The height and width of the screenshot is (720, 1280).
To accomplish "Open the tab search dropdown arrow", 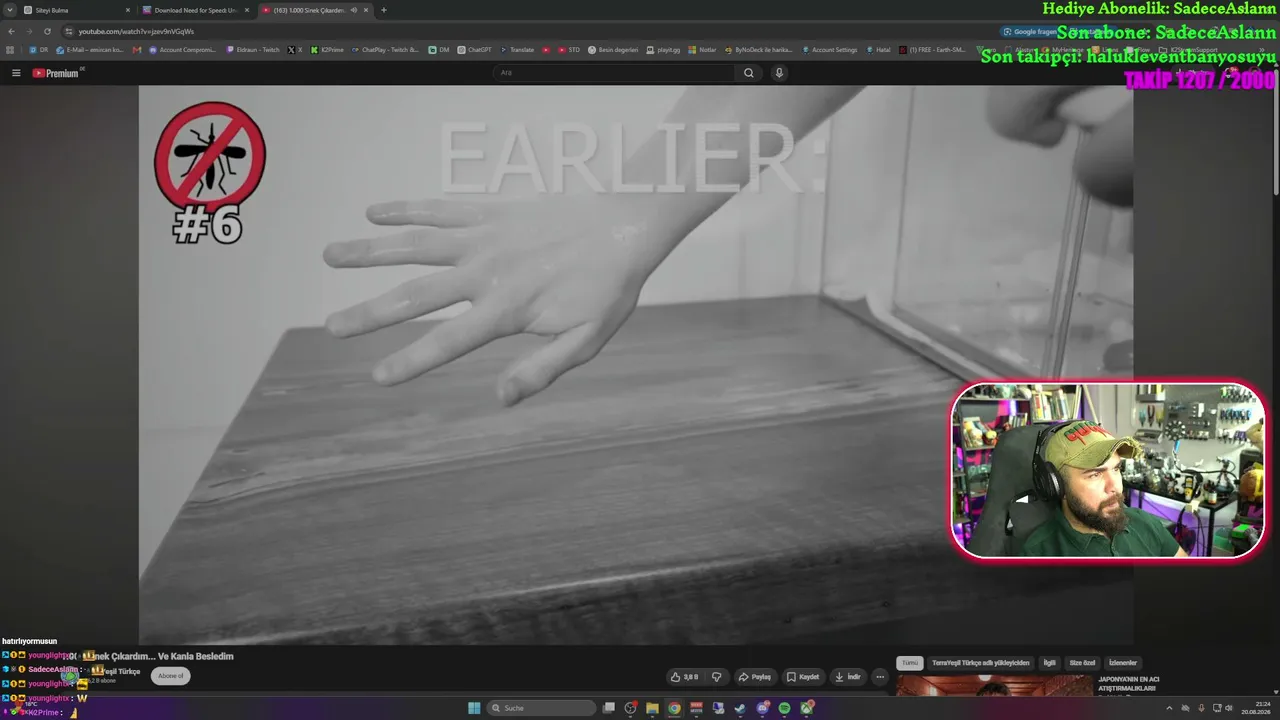I will (x=10, y=10).
